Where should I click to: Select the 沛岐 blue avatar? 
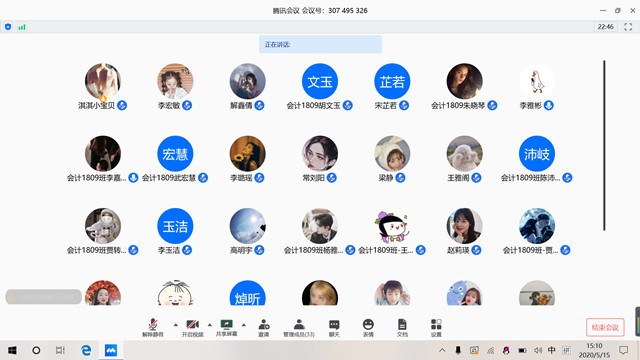(x=537, y=153)
